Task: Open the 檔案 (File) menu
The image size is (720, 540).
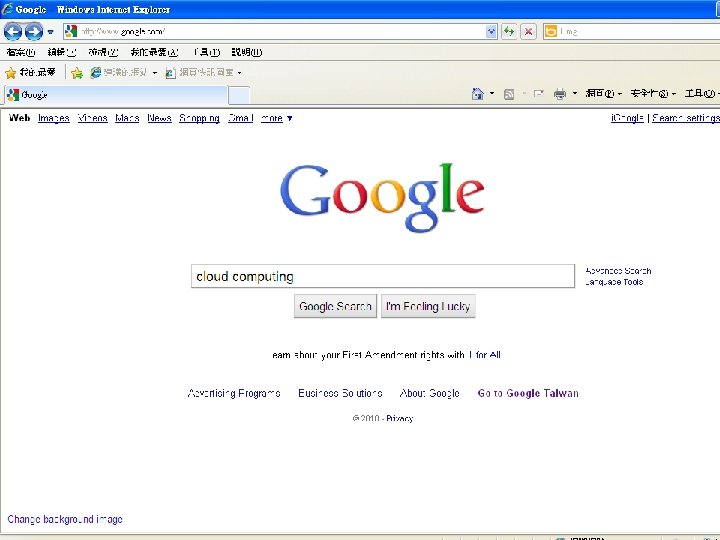Action: click(x=21, y=52)
